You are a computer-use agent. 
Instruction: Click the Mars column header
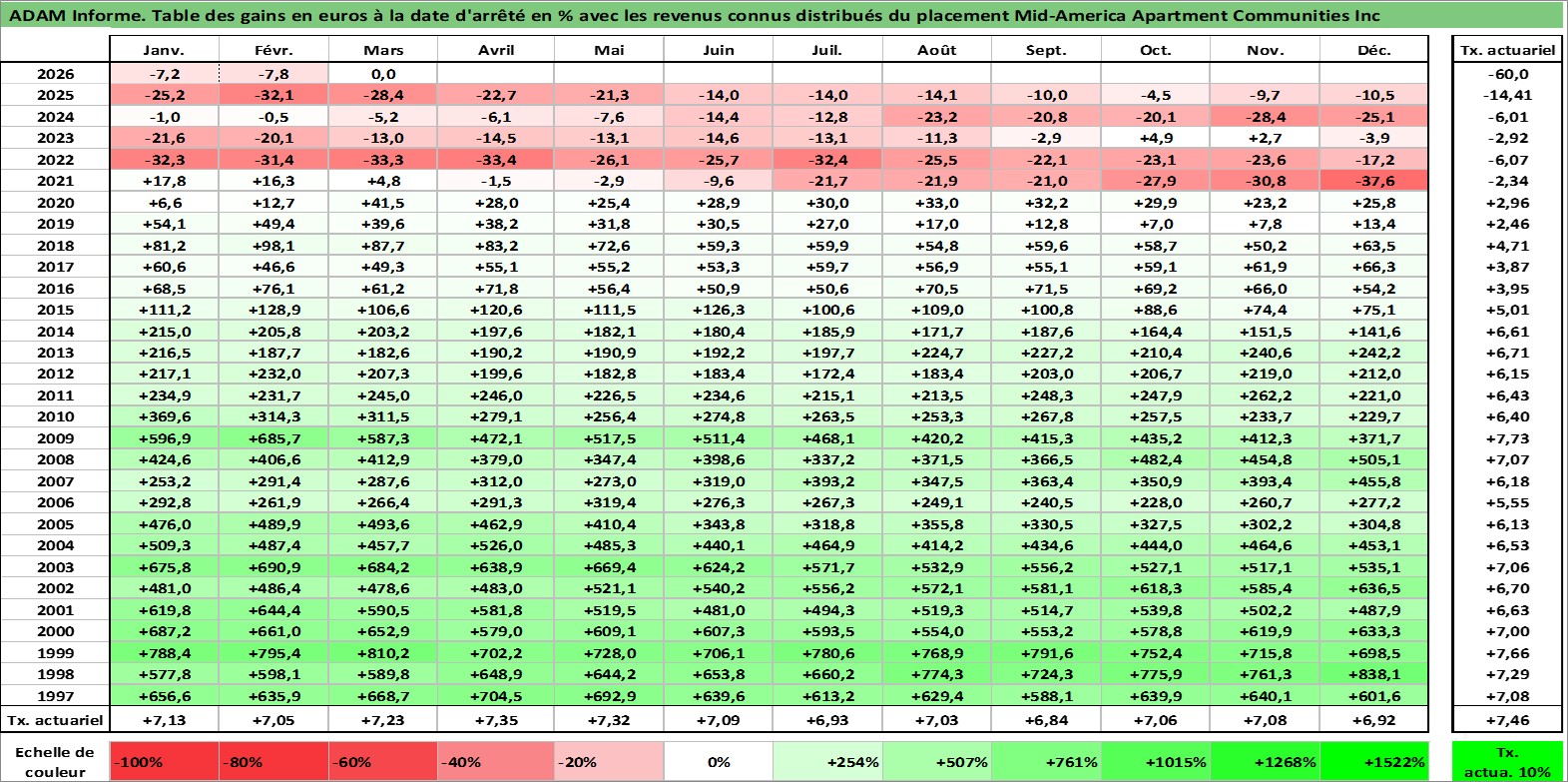[x=383, y=50]
